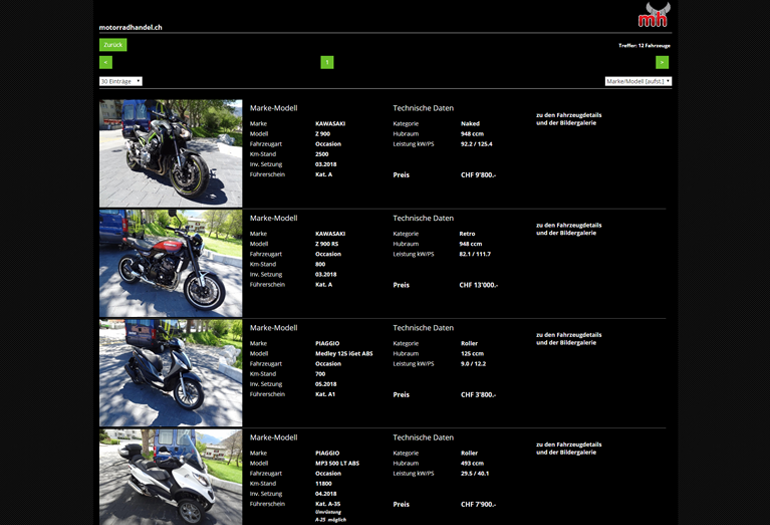Image resolution: width=770 pixels, height=525 pixels.
Task: Go back with the Zurück button
Action: [x=113, y=45]
